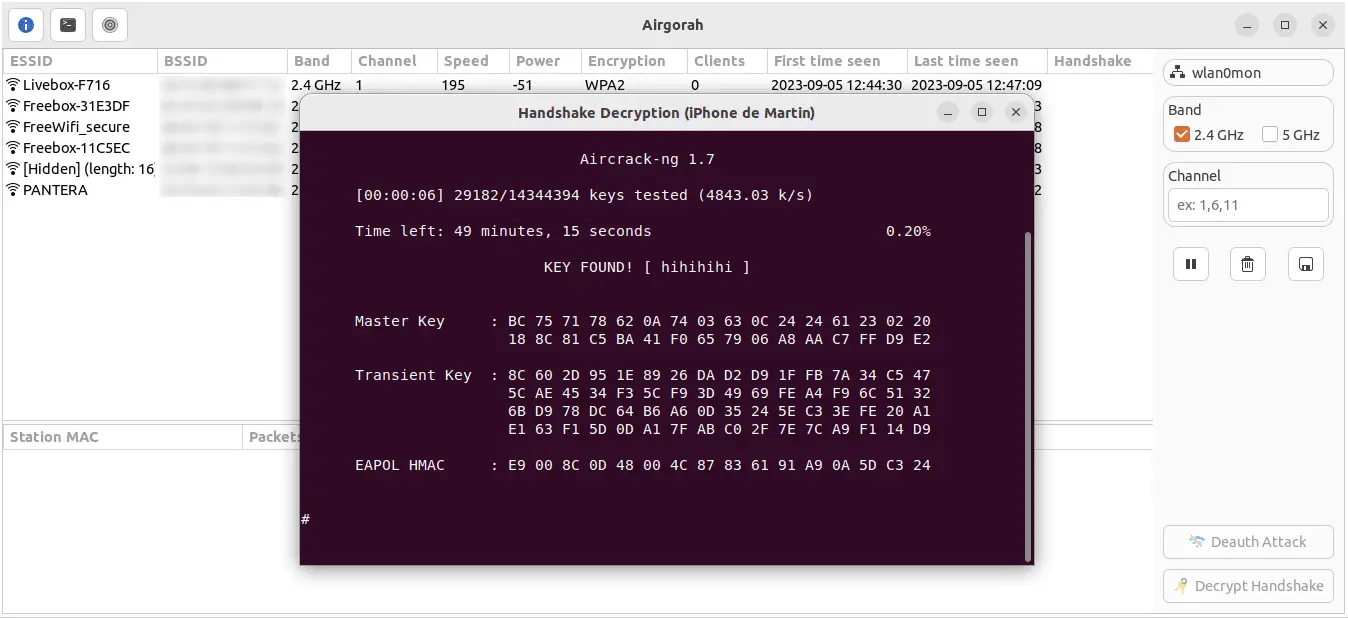
Task: Minimize the Handshake Decryption dialog
Action: click(948, 112)
